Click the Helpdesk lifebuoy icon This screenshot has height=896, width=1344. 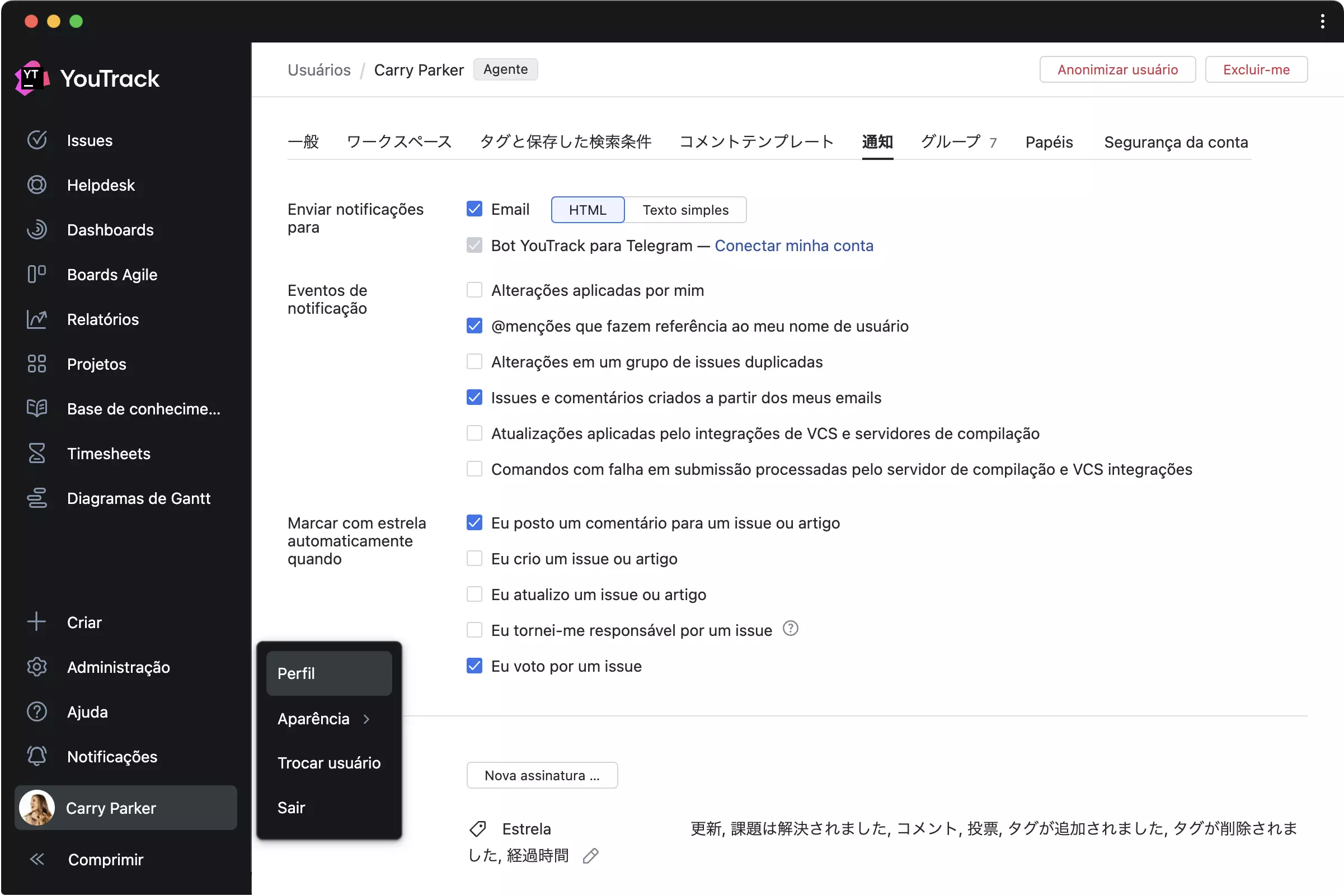(37, 185)
